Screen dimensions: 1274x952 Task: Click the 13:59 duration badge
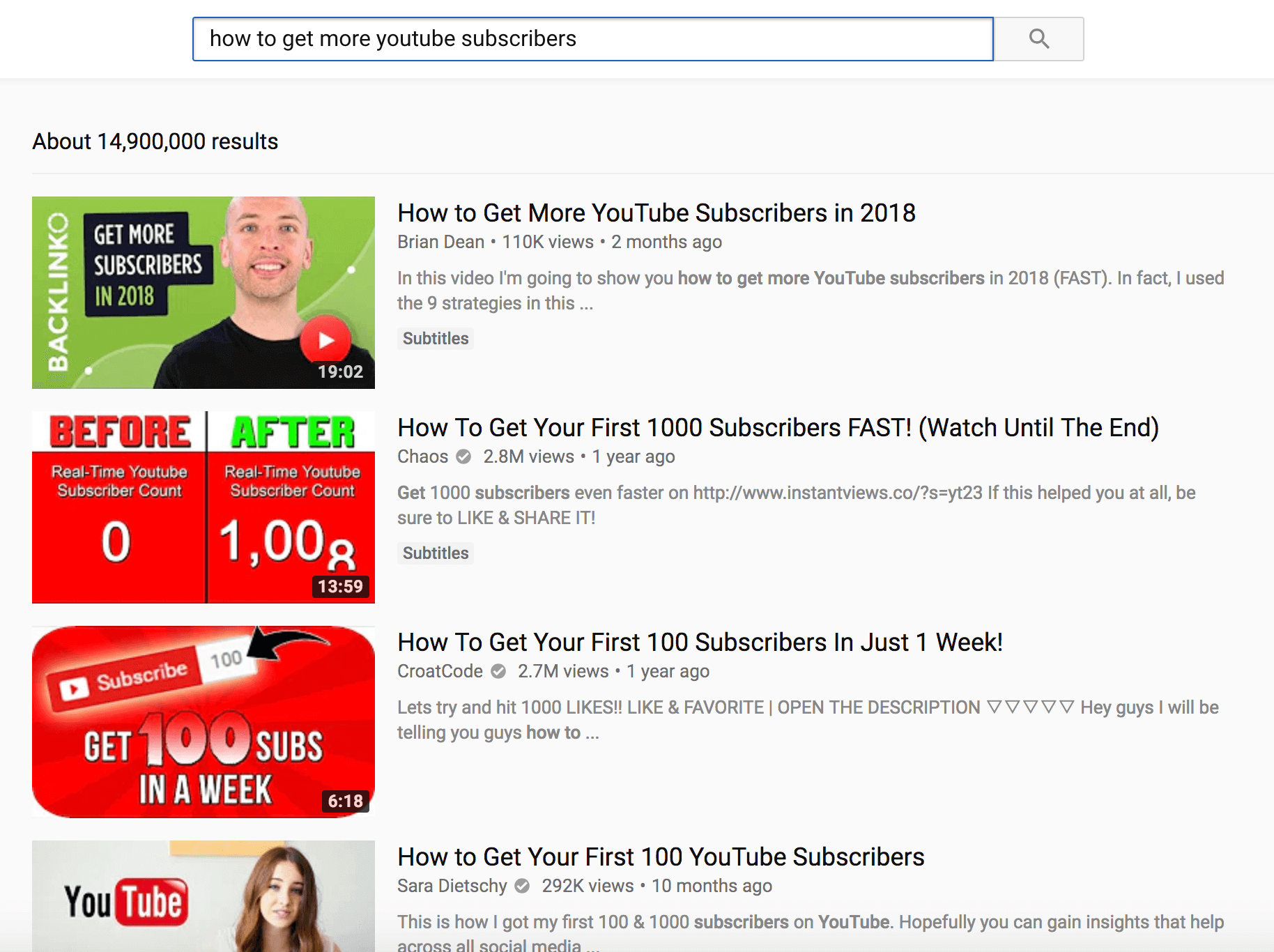(x=341, y=587)
